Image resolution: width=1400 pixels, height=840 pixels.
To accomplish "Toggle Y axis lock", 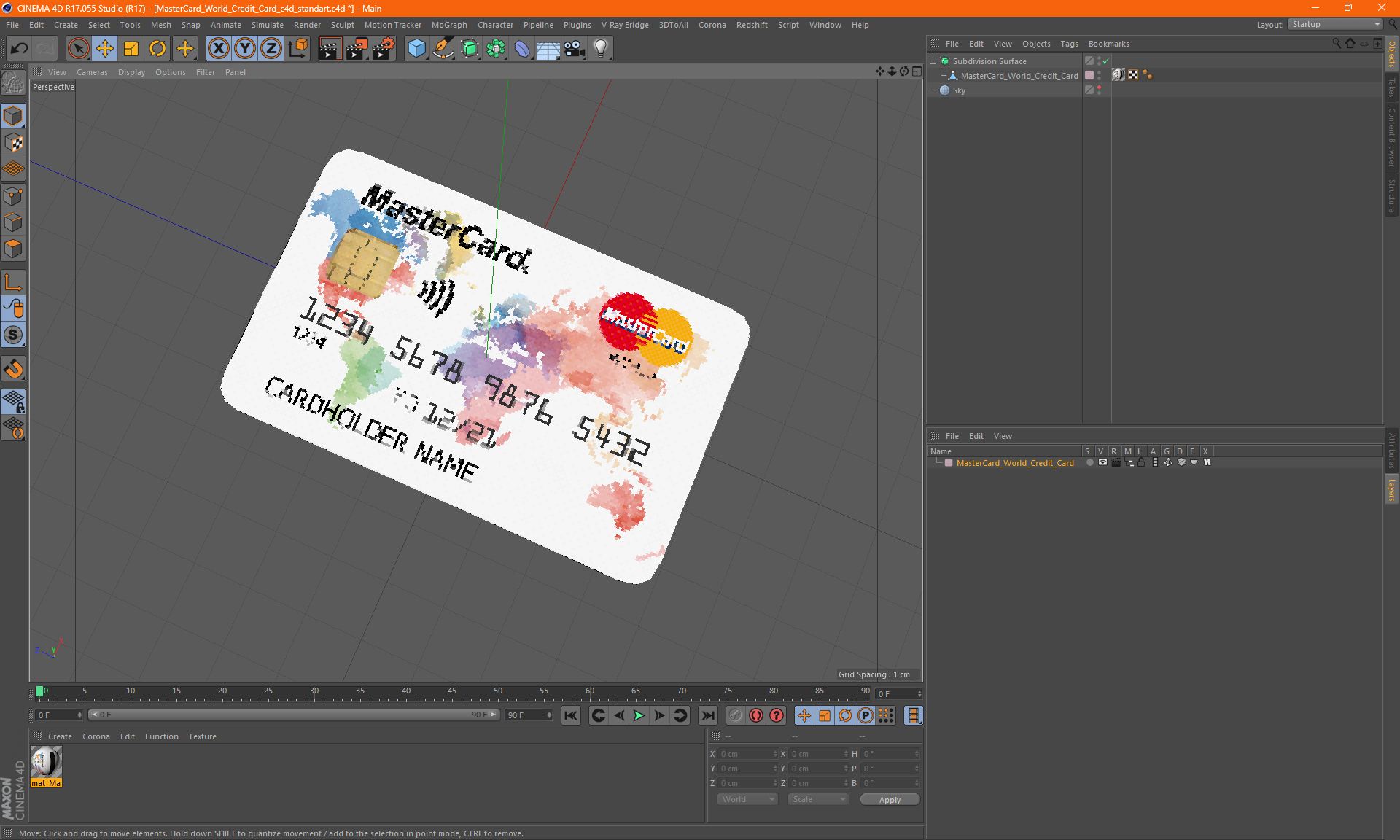I will click(x=245, y=49).
